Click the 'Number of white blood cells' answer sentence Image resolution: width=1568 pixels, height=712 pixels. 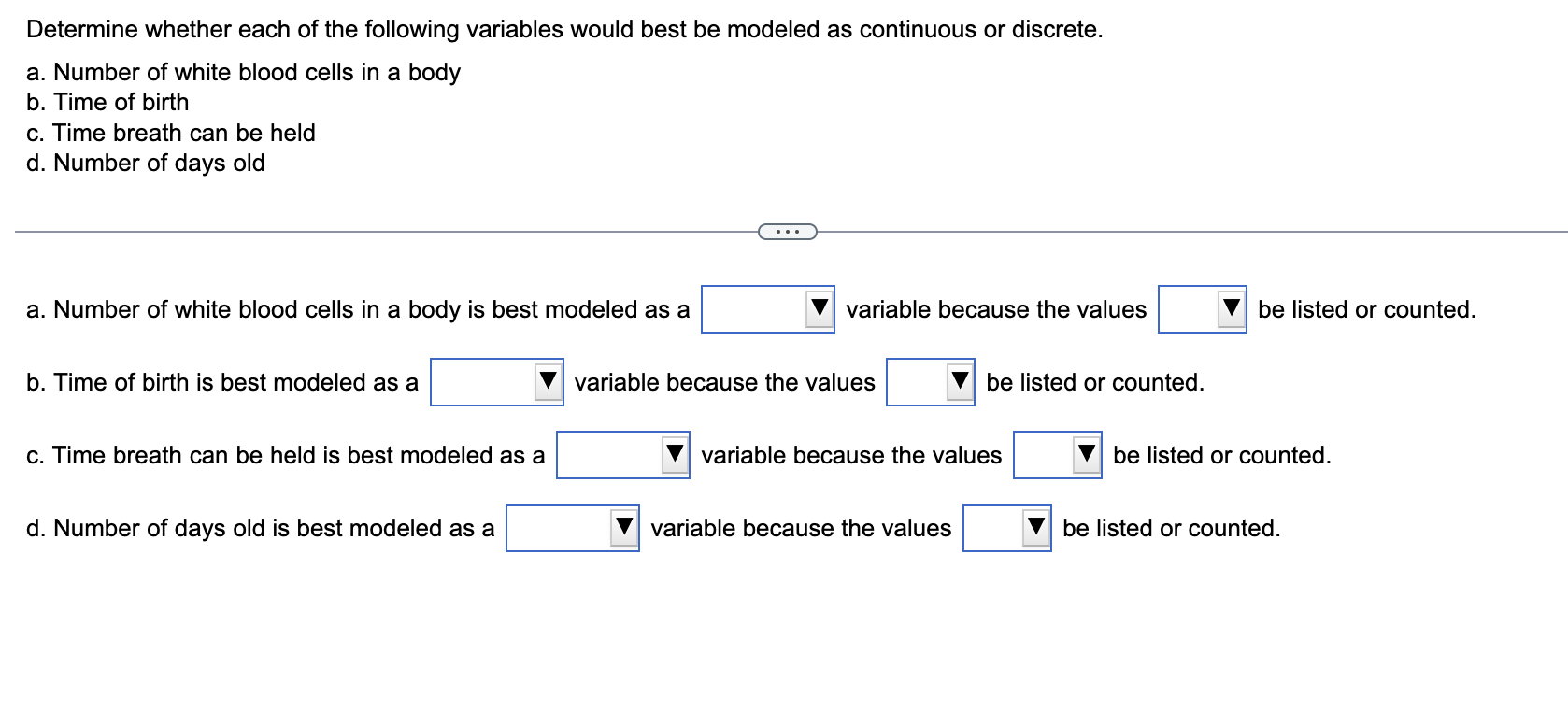coord(355,309)
